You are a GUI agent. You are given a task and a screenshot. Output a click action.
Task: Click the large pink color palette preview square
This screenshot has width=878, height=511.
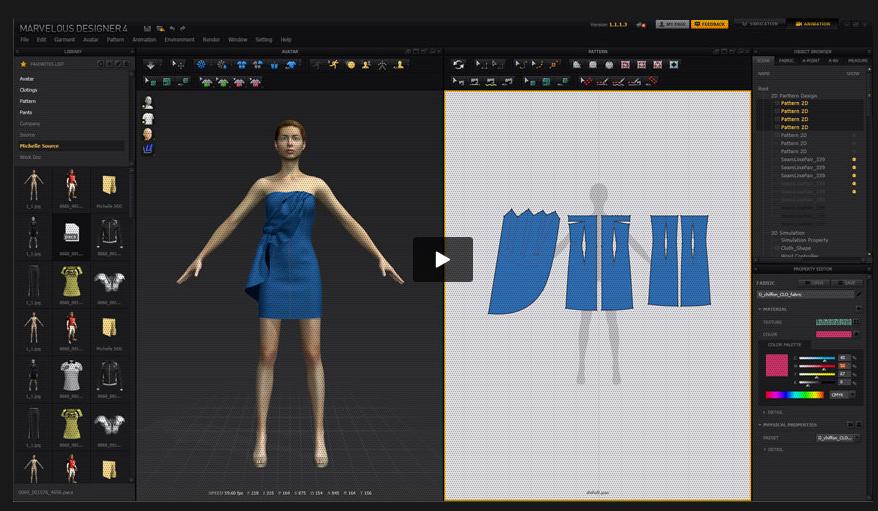coord(777,365)
